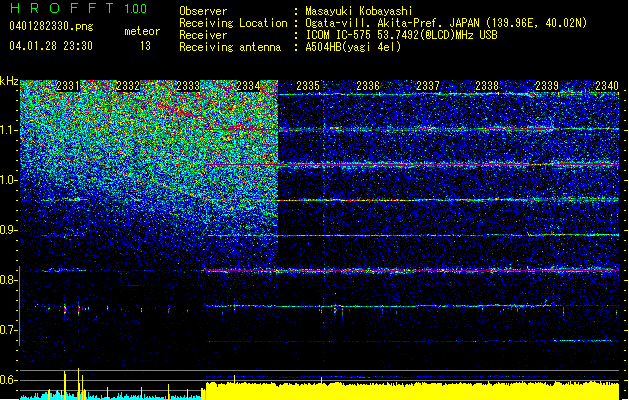This screenshot has width=629, height=400.
Task: Click the meteor label
Action: click(142, 31)
